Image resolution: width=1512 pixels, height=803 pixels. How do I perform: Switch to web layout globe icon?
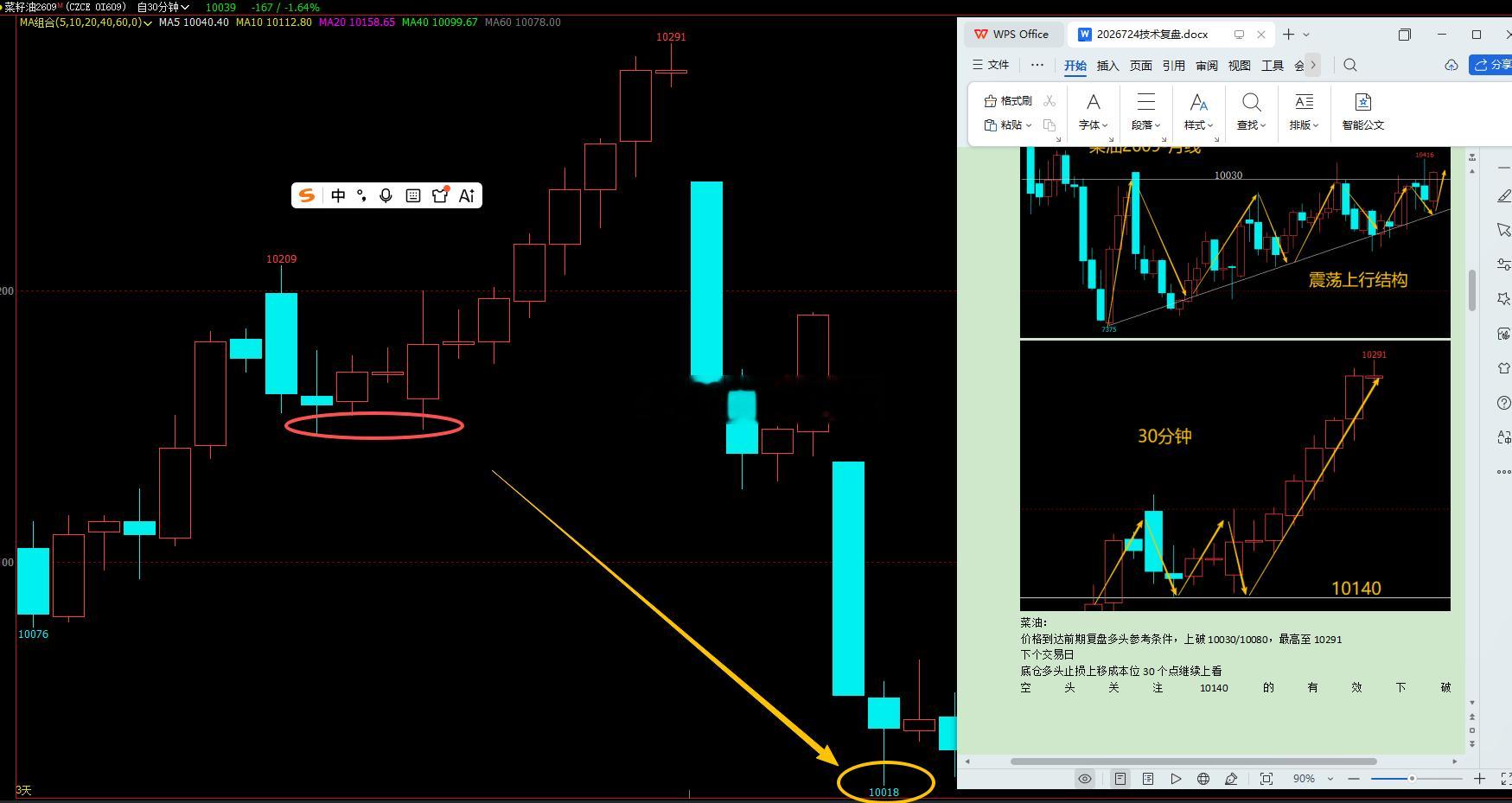click(x=1203, y=779)
